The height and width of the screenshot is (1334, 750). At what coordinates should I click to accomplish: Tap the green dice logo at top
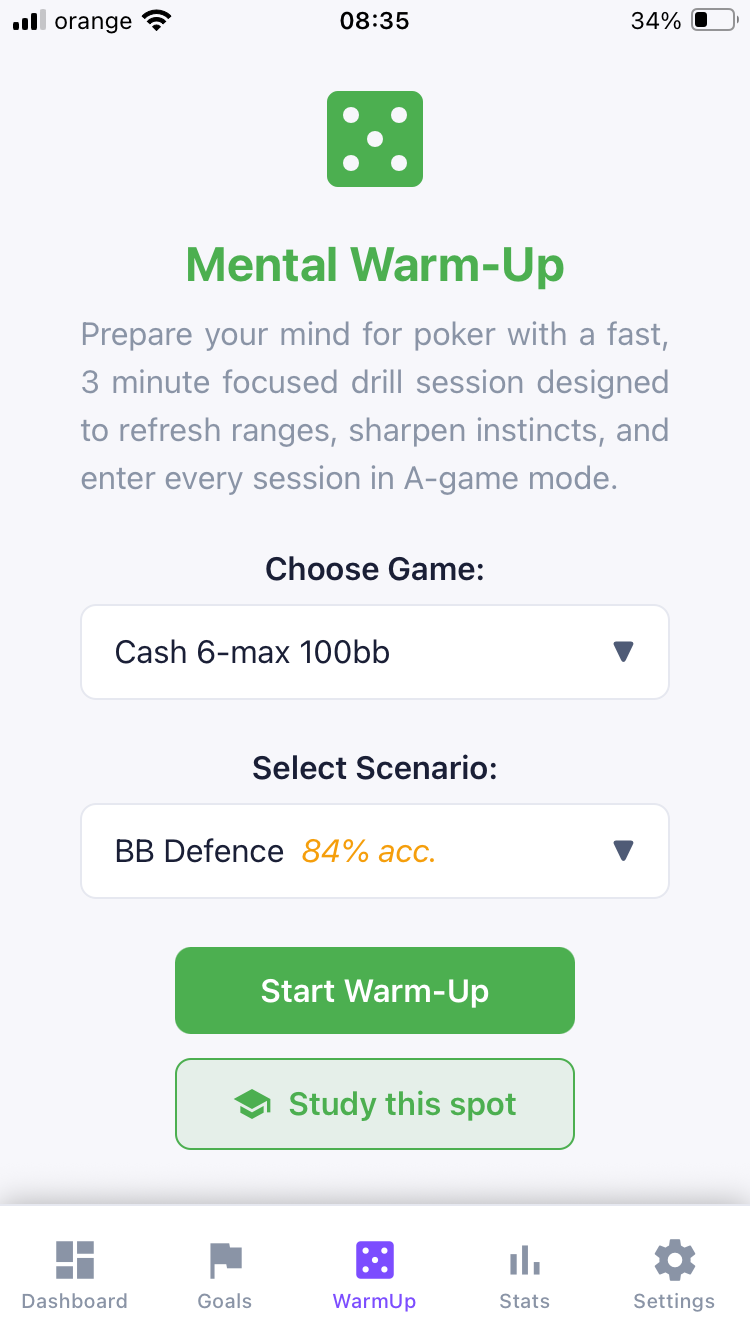375,139
